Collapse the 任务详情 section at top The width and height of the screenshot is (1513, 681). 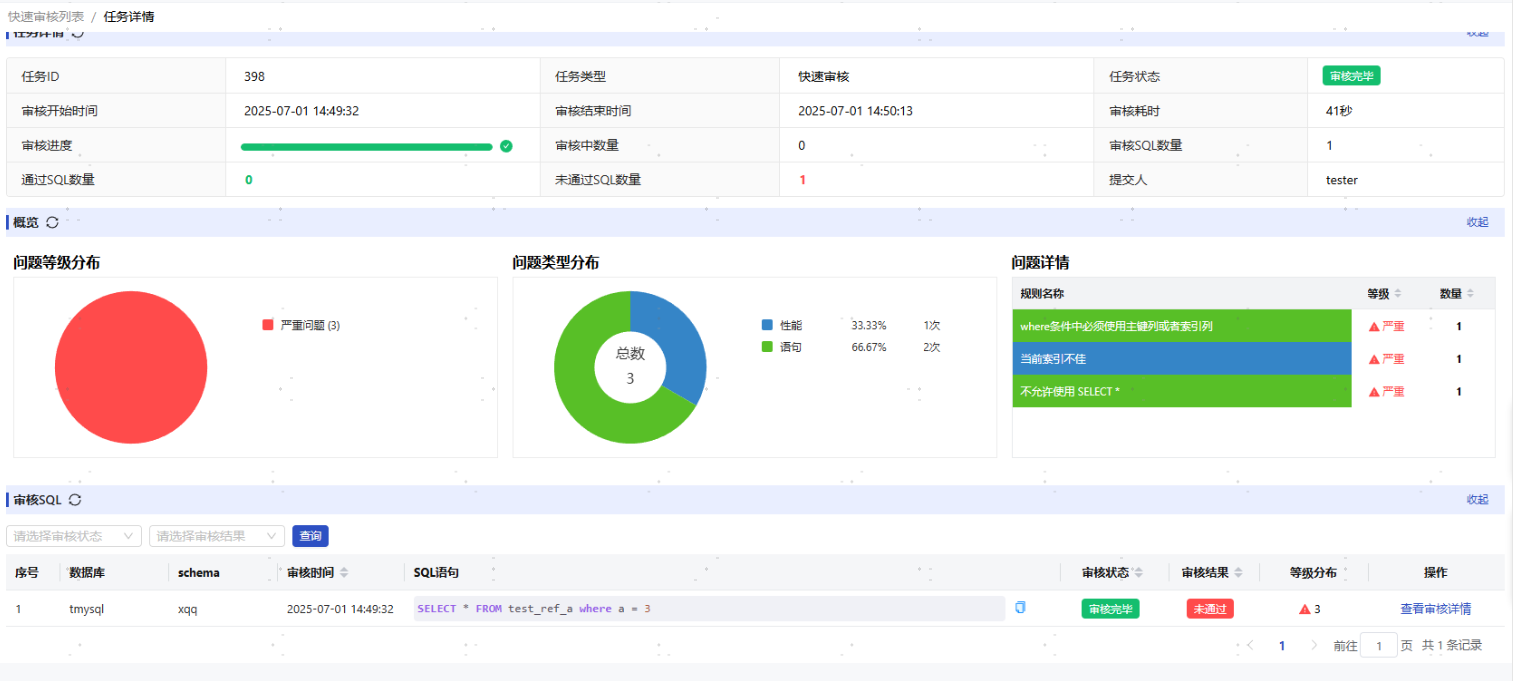(1477, 33)
